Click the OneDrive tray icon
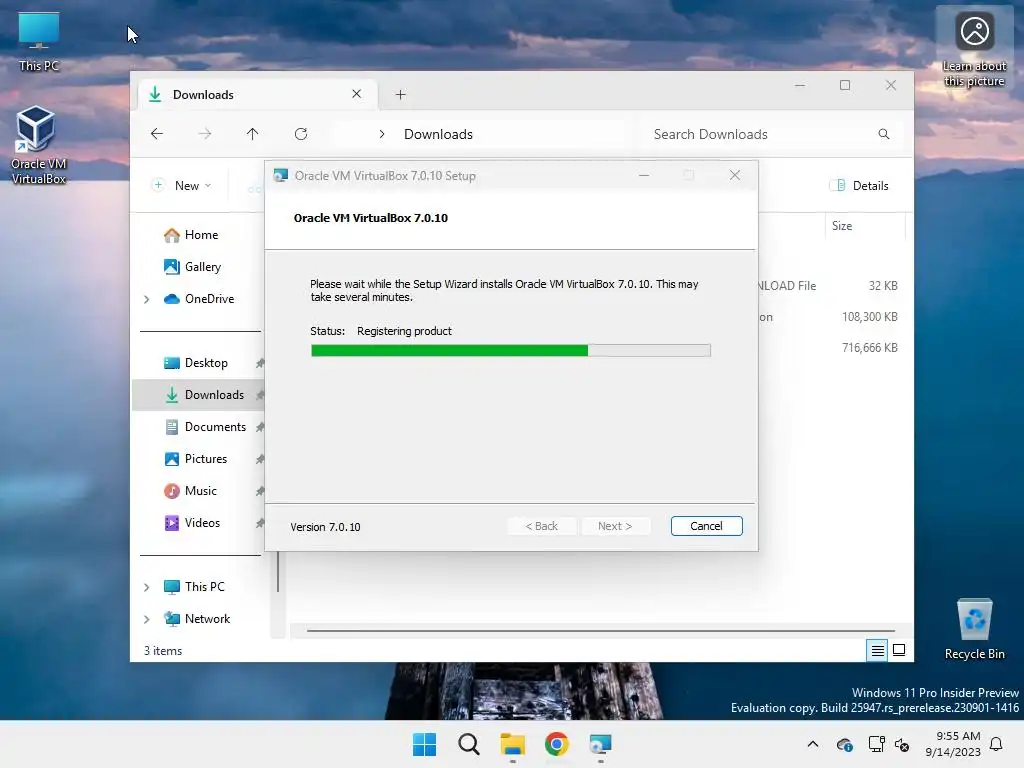1024x768 pixels. point(844,744)
